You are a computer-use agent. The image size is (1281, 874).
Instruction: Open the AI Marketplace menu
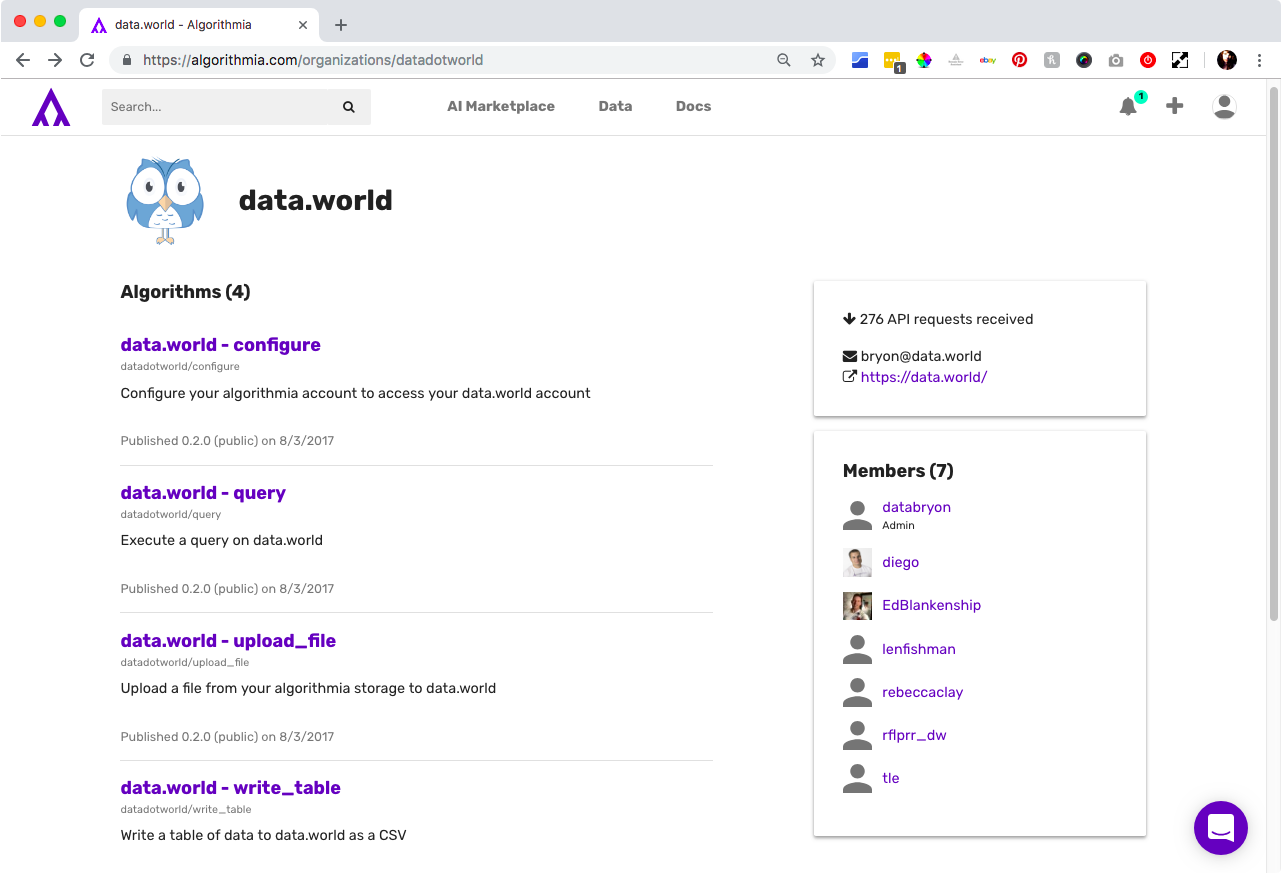501,106
